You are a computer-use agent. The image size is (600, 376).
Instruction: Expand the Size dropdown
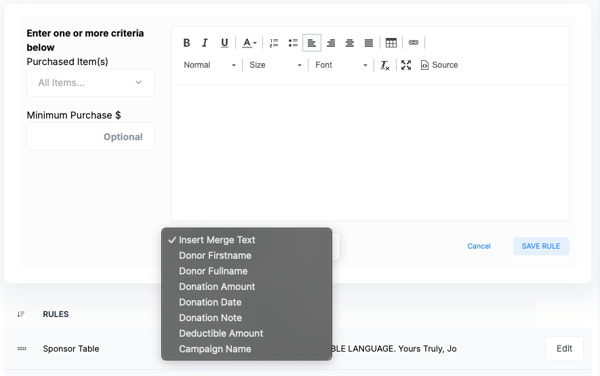(x=275, y=65)
